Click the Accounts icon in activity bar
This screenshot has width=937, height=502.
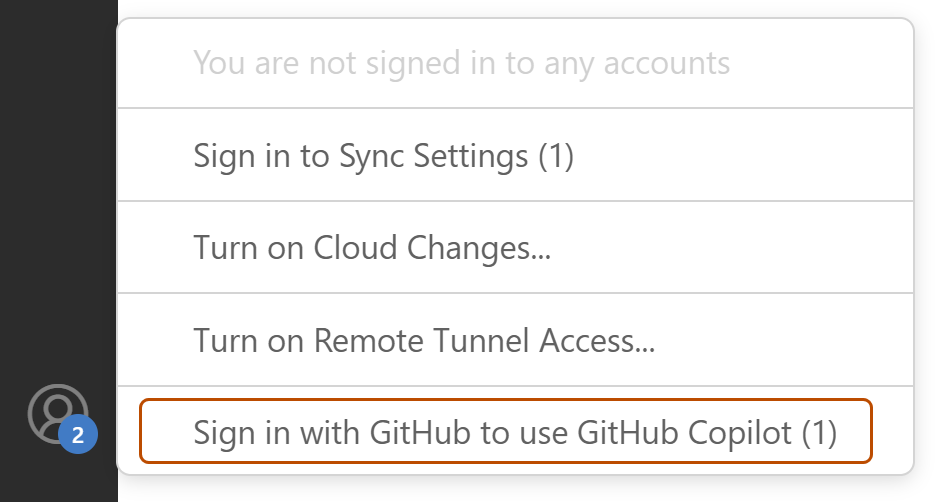coord(55,411)
